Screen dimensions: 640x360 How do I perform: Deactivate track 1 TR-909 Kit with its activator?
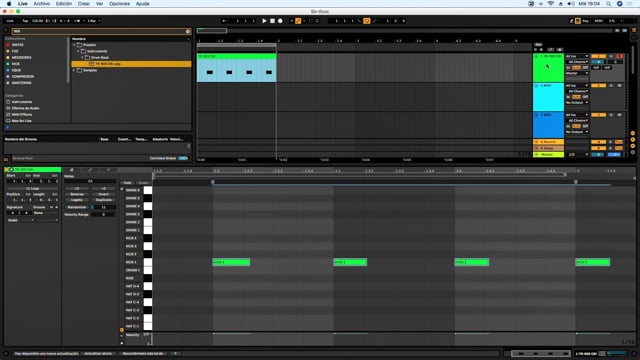point(598,56)
